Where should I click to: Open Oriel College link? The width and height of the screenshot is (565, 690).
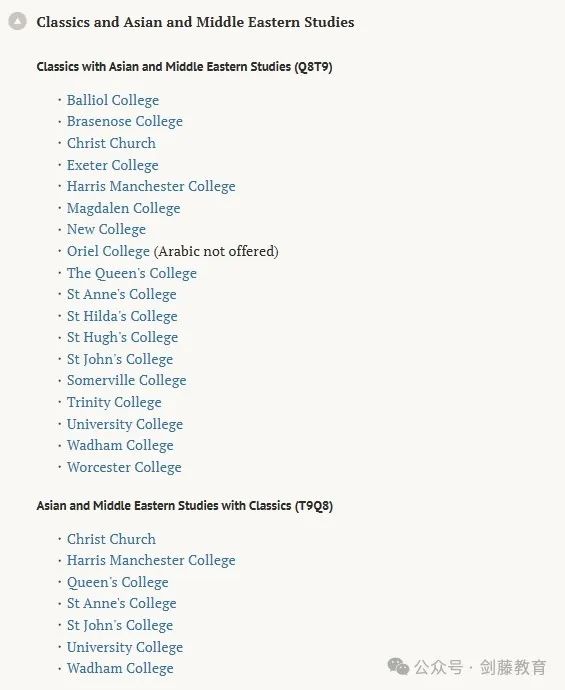click(108, 251)
